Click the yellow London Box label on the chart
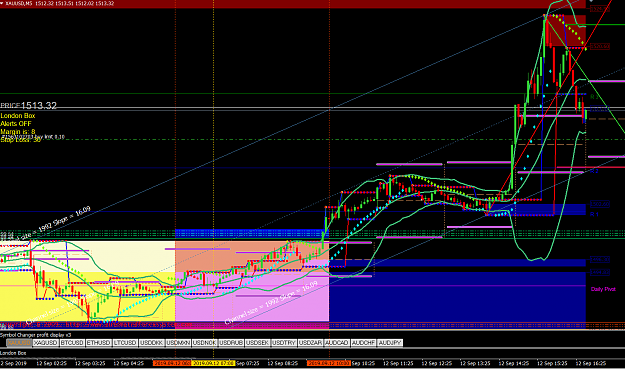Screen dimensions: 625x370 [18, 116]
